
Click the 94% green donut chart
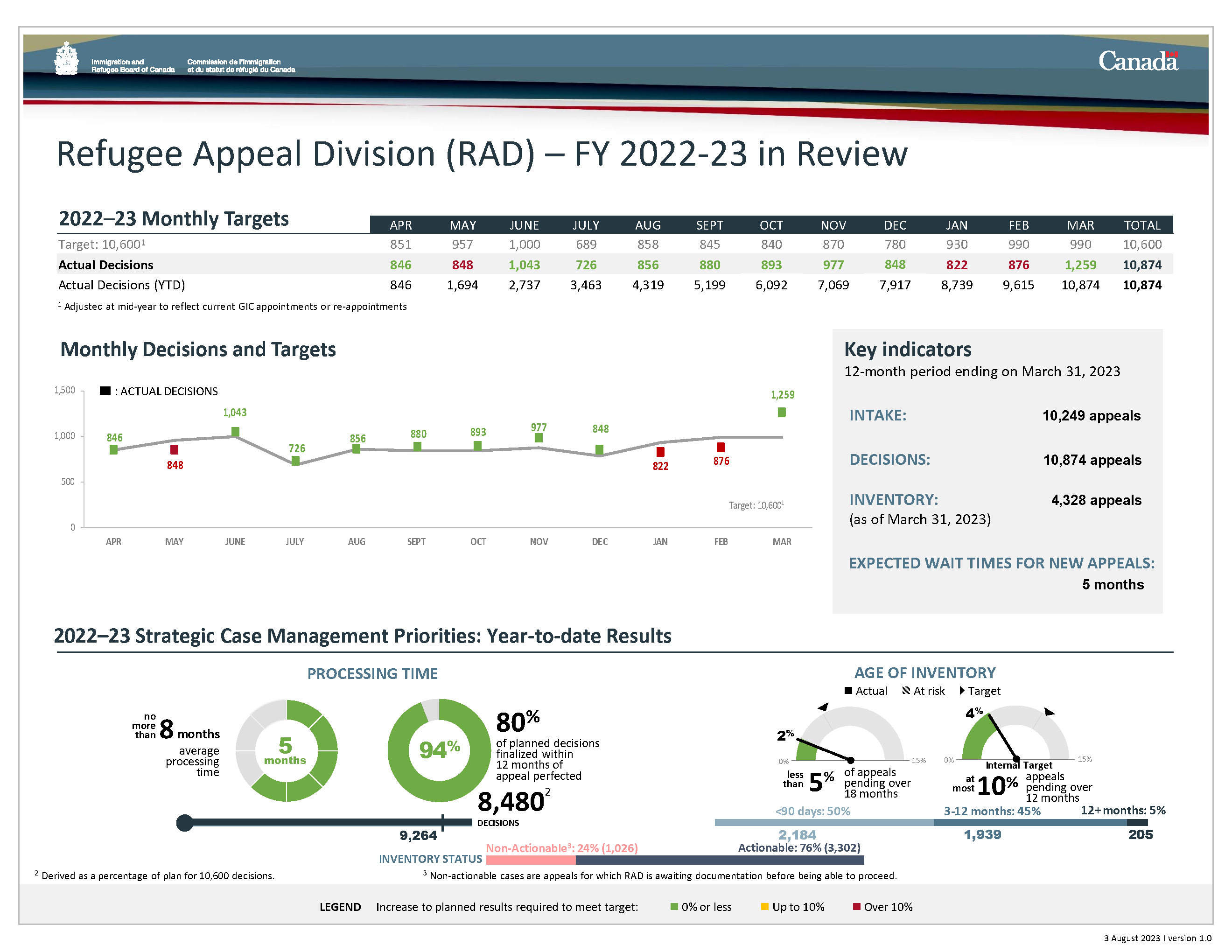[x=439, y=750]
